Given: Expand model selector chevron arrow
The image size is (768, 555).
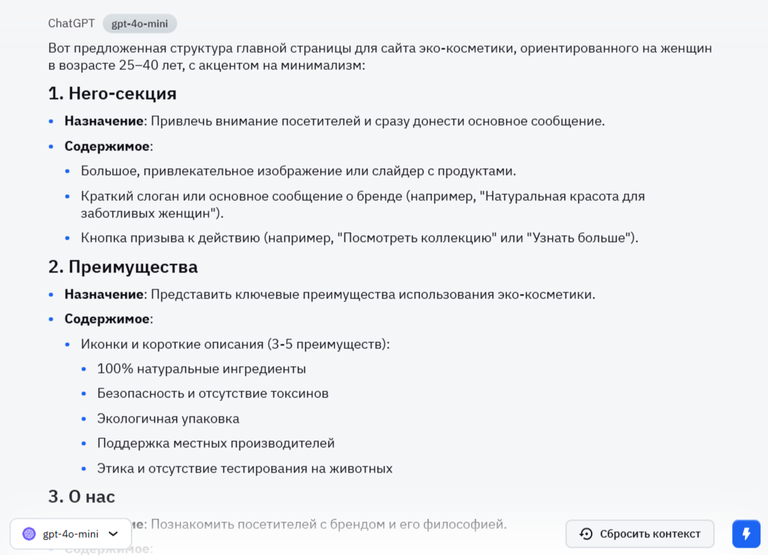Looking at the screenshot, I should click(x=113, y=533).
